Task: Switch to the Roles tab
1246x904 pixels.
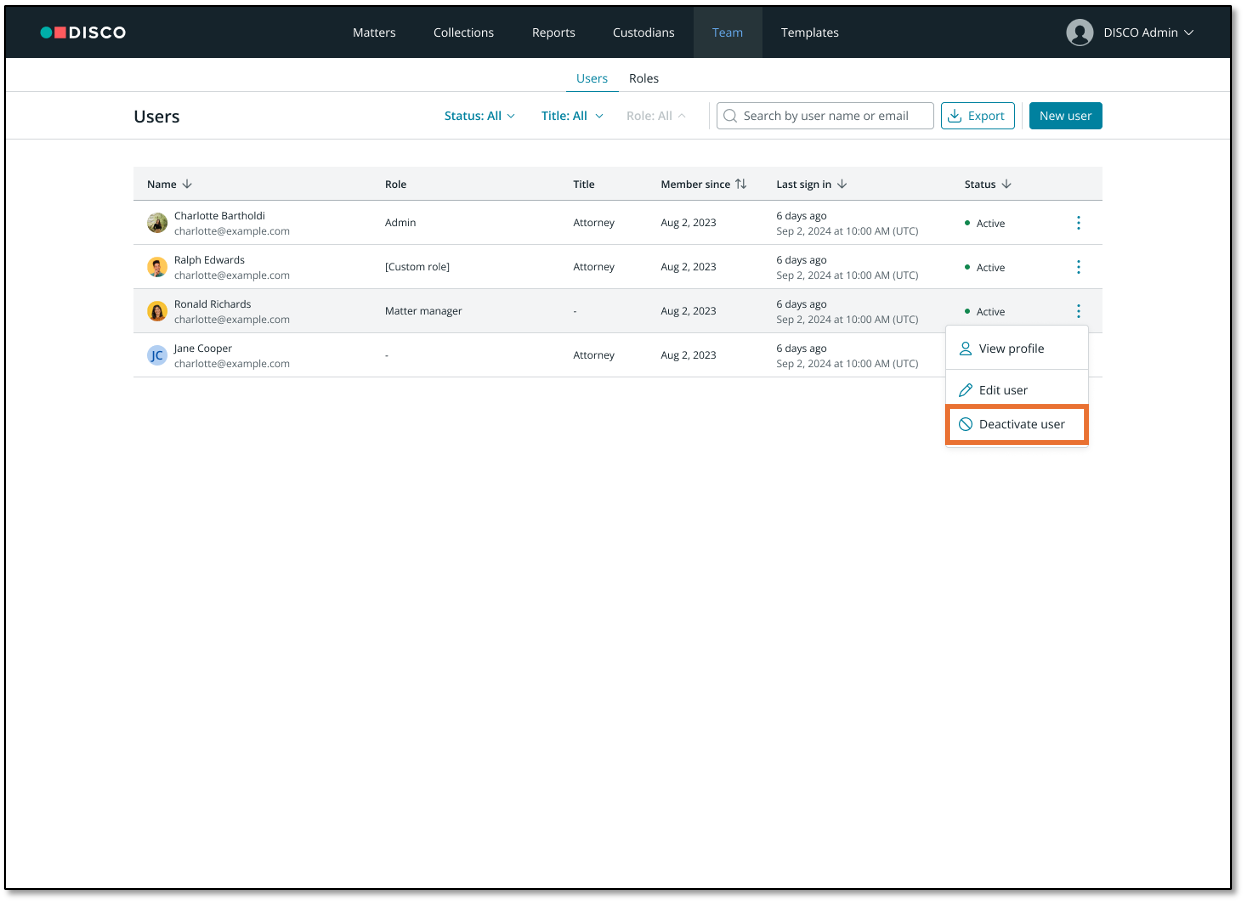Action: pyautogui.click(x=644, y=78)
